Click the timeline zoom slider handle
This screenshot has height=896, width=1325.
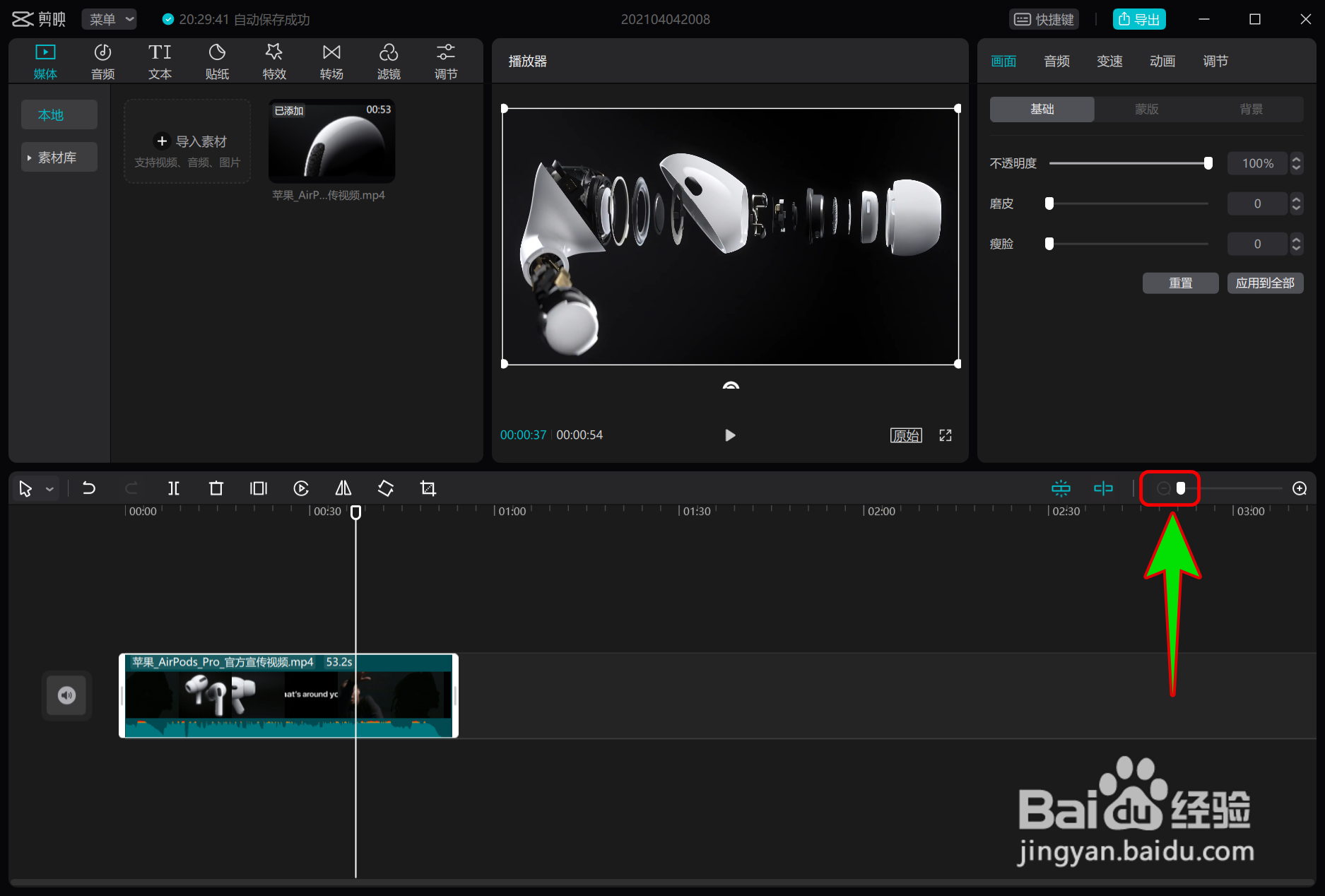1181,488
